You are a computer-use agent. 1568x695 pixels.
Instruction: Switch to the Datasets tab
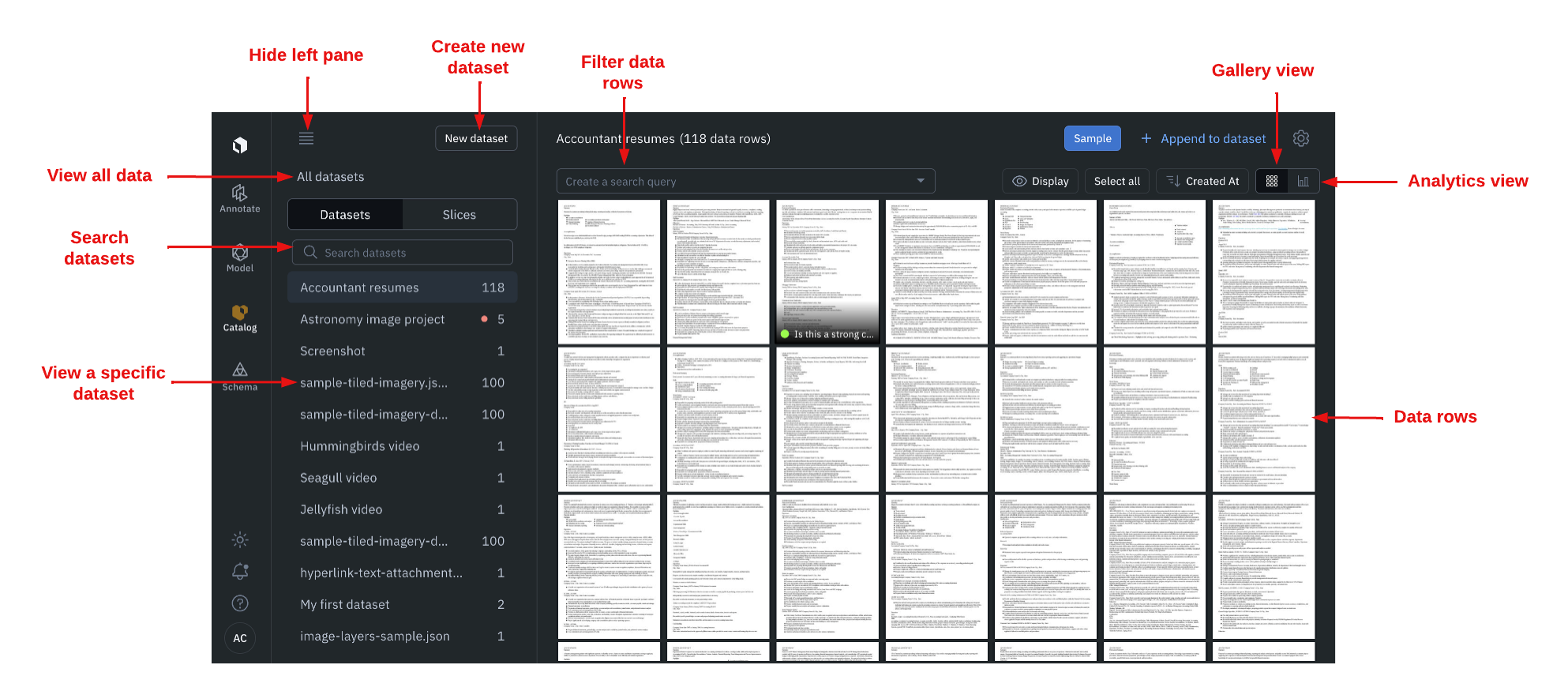tap(345, 215)
